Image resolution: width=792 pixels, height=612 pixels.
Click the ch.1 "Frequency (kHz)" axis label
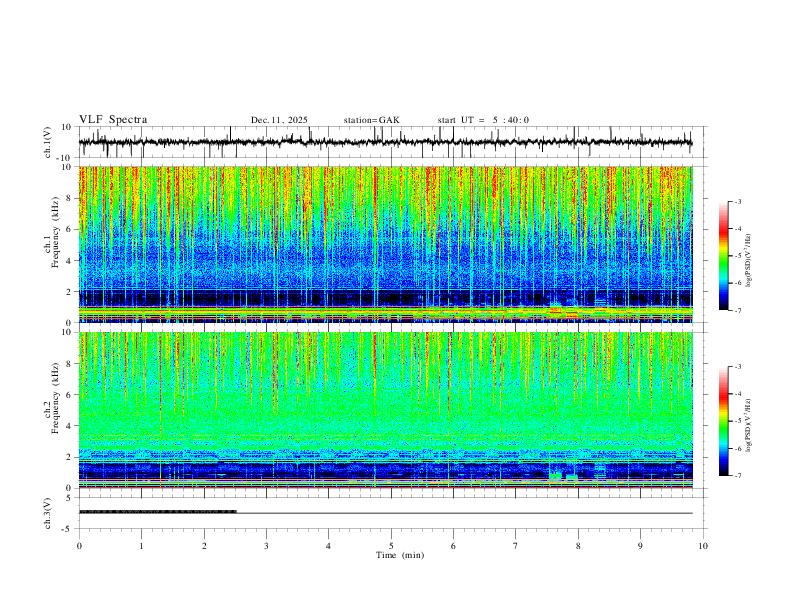(x=55, y=232)
